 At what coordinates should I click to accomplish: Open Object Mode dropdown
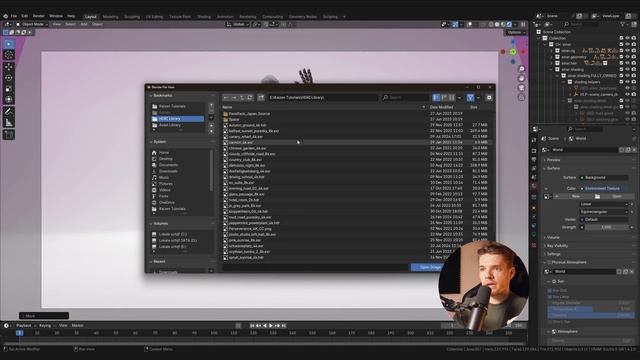tap(32, 24)
